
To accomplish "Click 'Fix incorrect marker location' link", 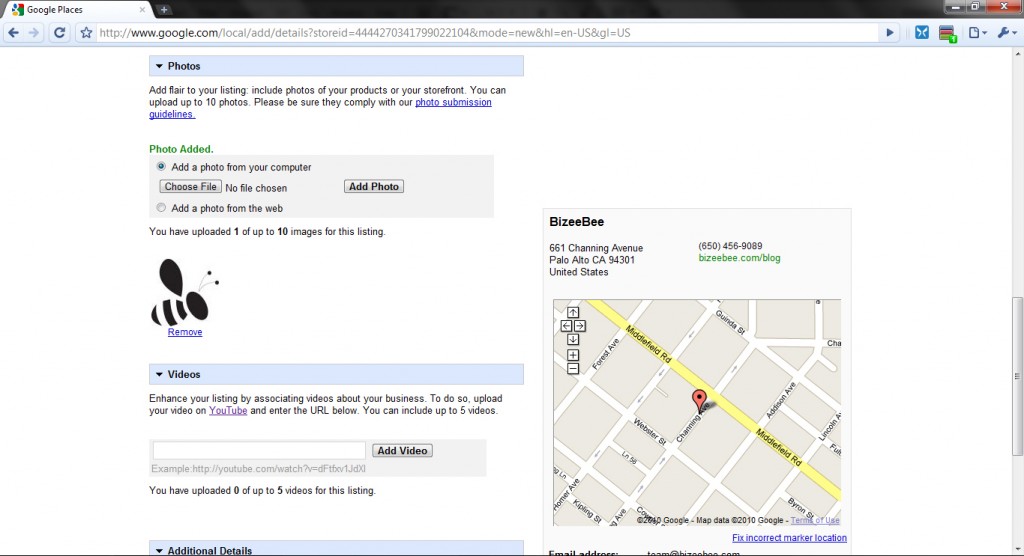I will point(789,538).
